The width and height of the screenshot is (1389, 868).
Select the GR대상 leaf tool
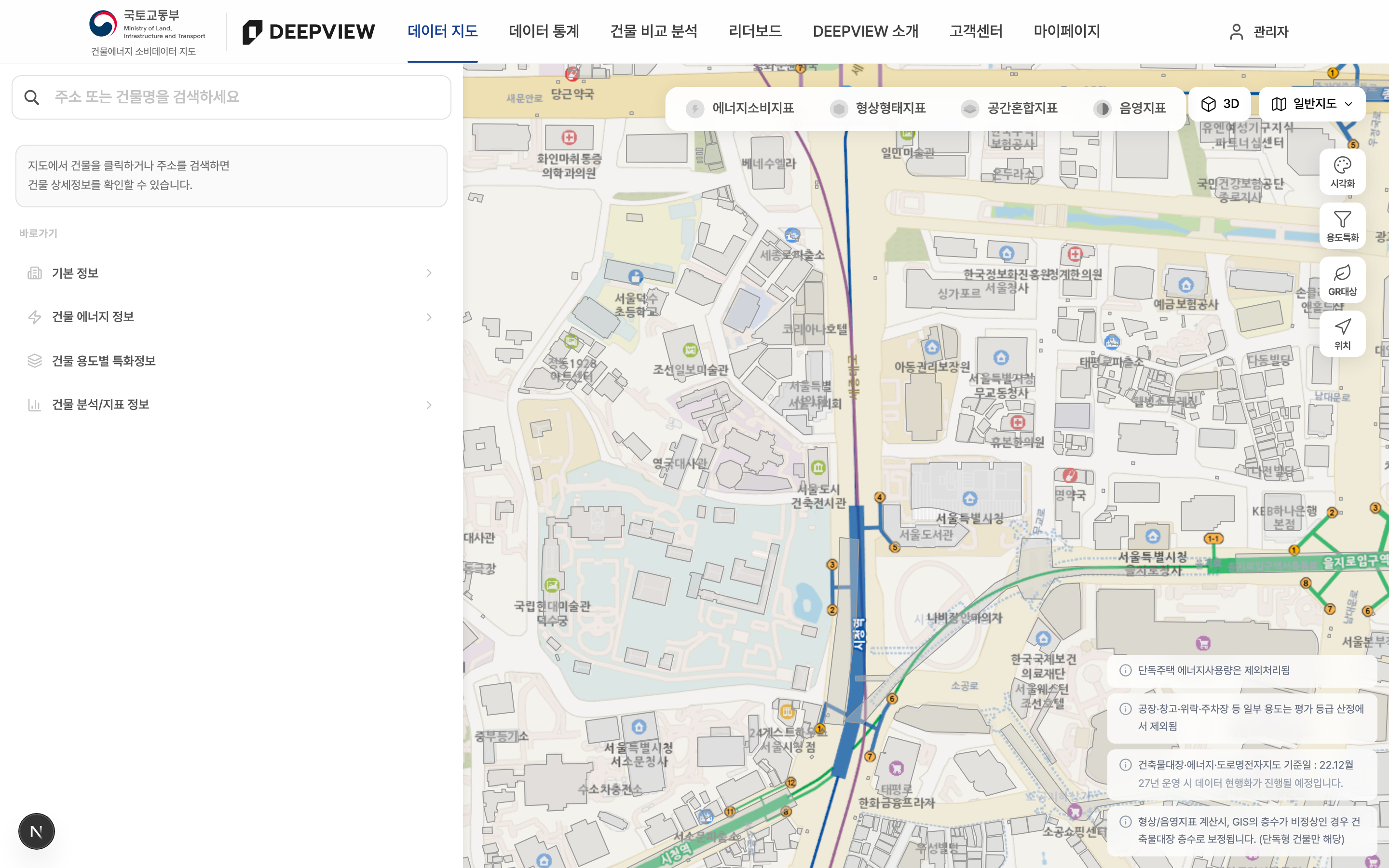1342,280
